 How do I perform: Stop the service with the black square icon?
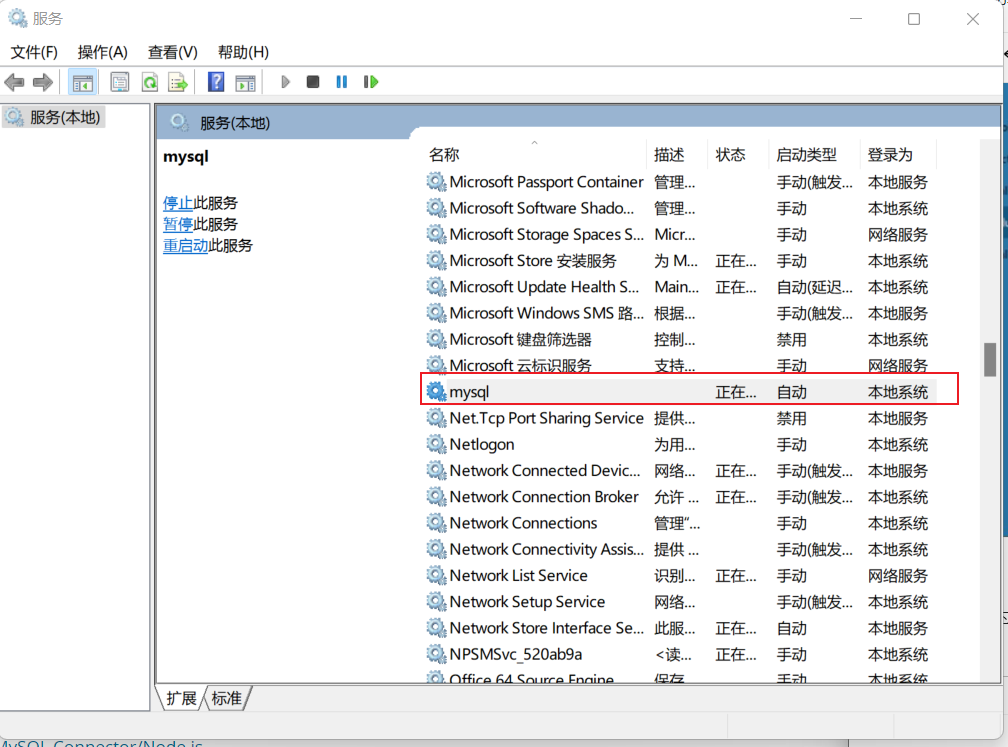(x=312, y=81)
